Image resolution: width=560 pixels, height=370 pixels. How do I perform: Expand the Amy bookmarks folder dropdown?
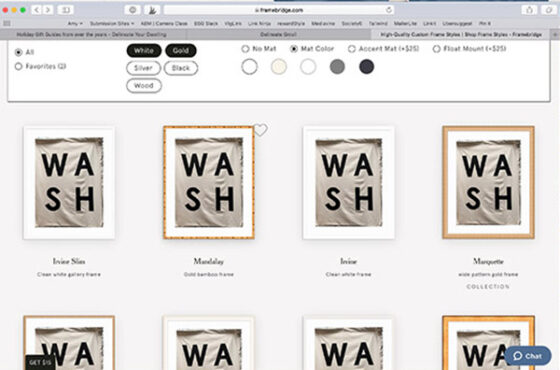pos(75,24)
